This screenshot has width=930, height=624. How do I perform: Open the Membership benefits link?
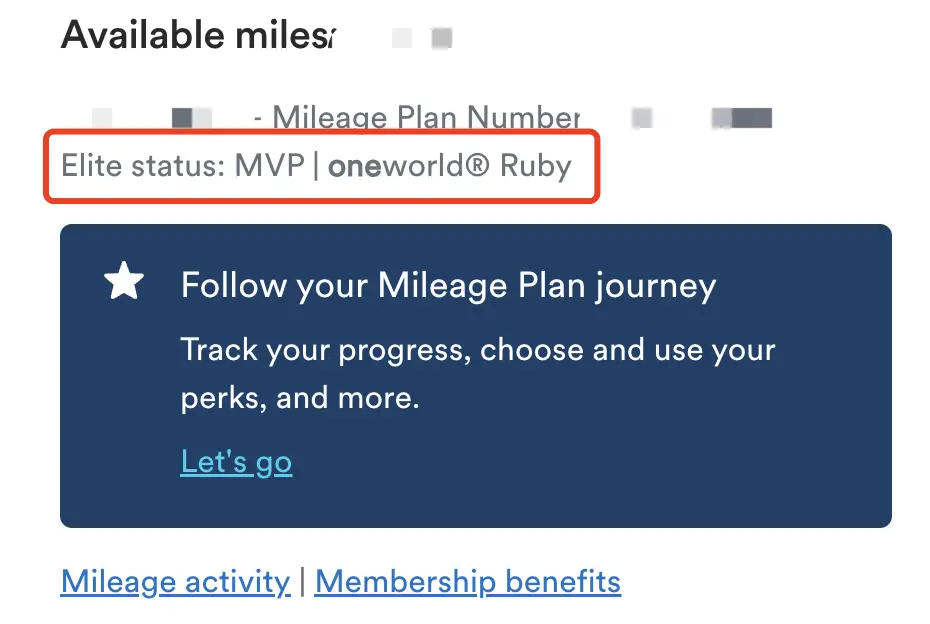click(x=468, y=581)
